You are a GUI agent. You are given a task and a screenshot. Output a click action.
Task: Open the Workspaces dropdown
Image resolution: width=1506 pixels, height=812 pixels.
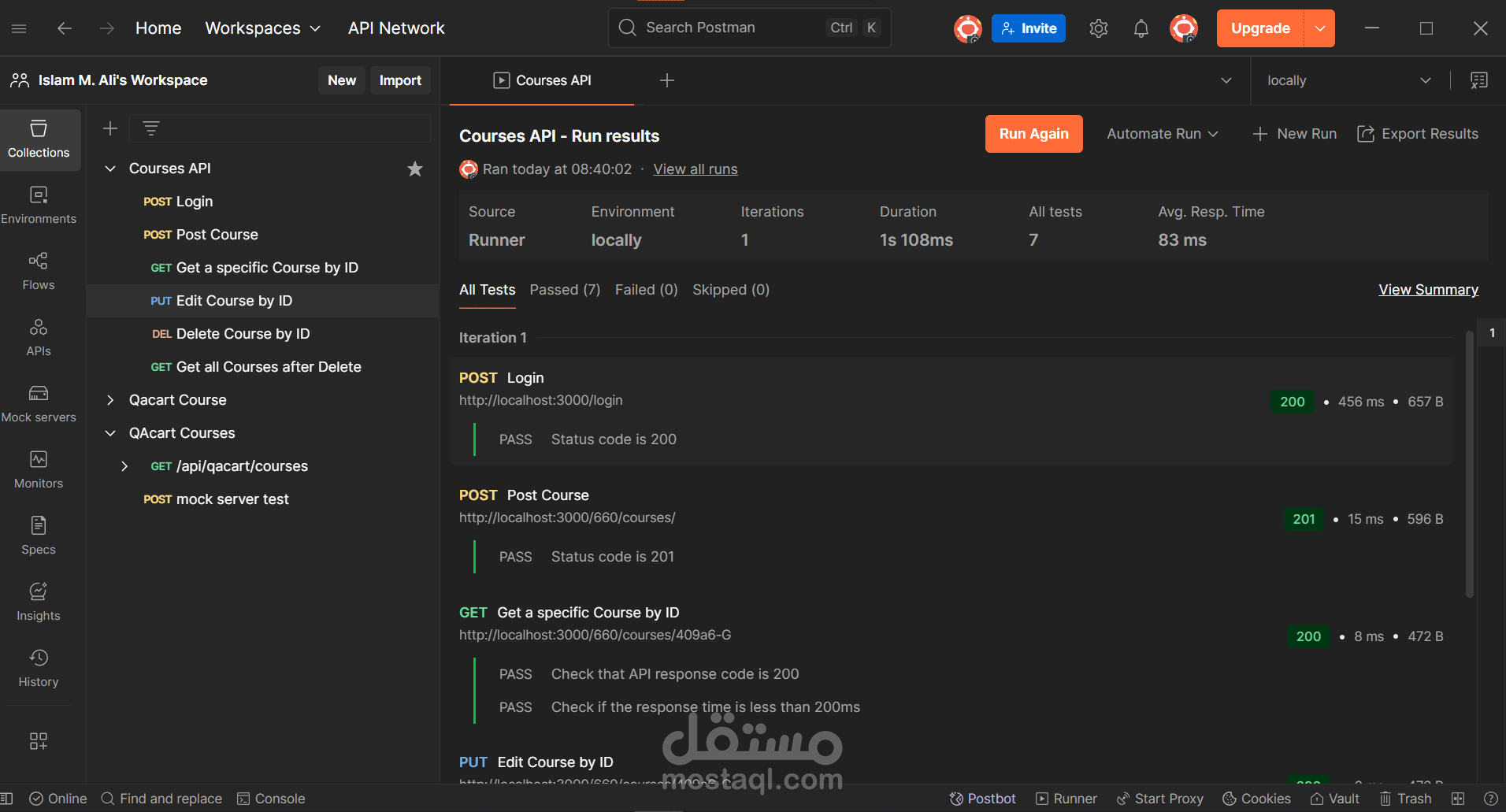click(x=263, y=28)
